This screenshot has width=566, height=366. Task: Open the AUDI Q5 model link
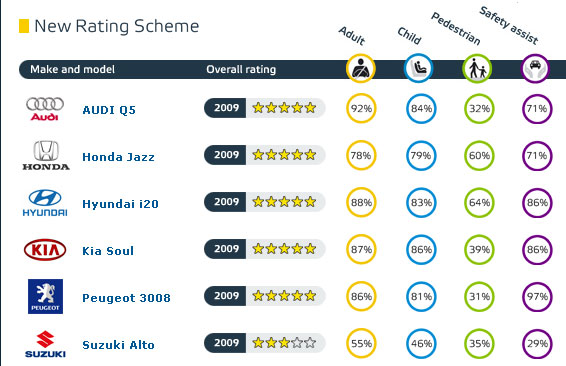coord(109,110)
